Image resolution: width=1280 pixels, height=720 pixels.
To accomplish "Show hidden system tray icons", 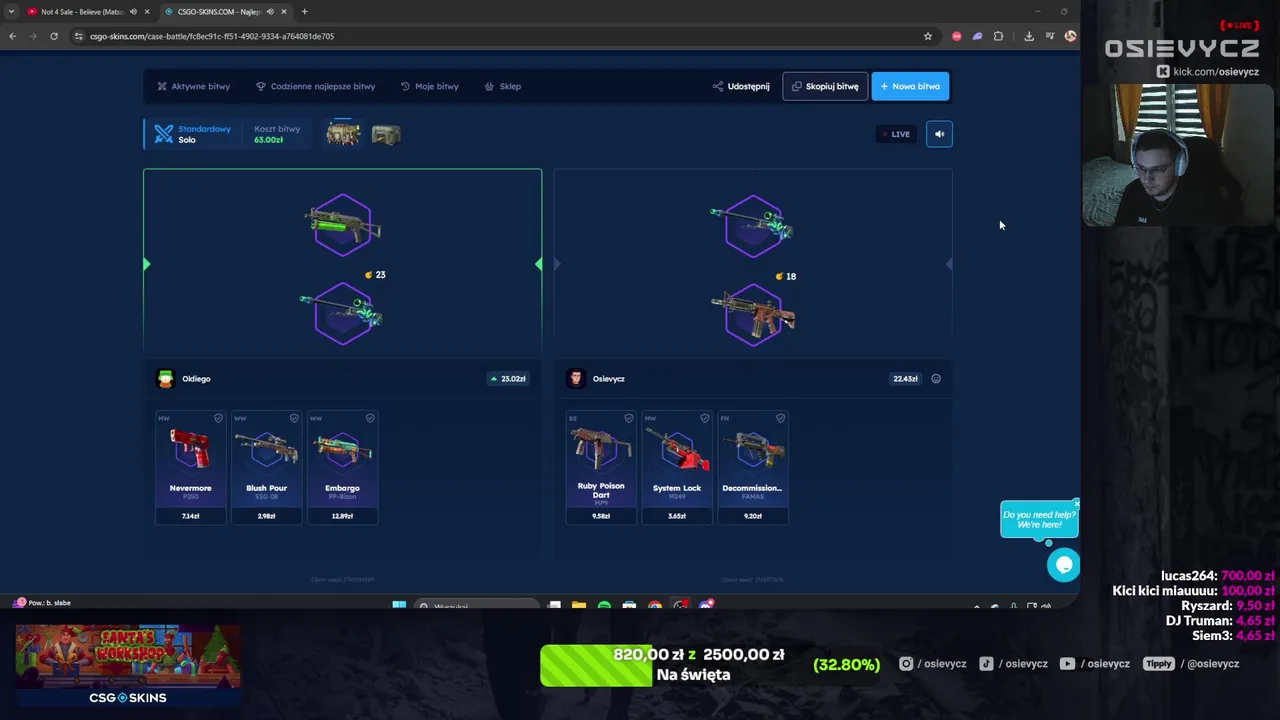I will (x=977, y=606).
